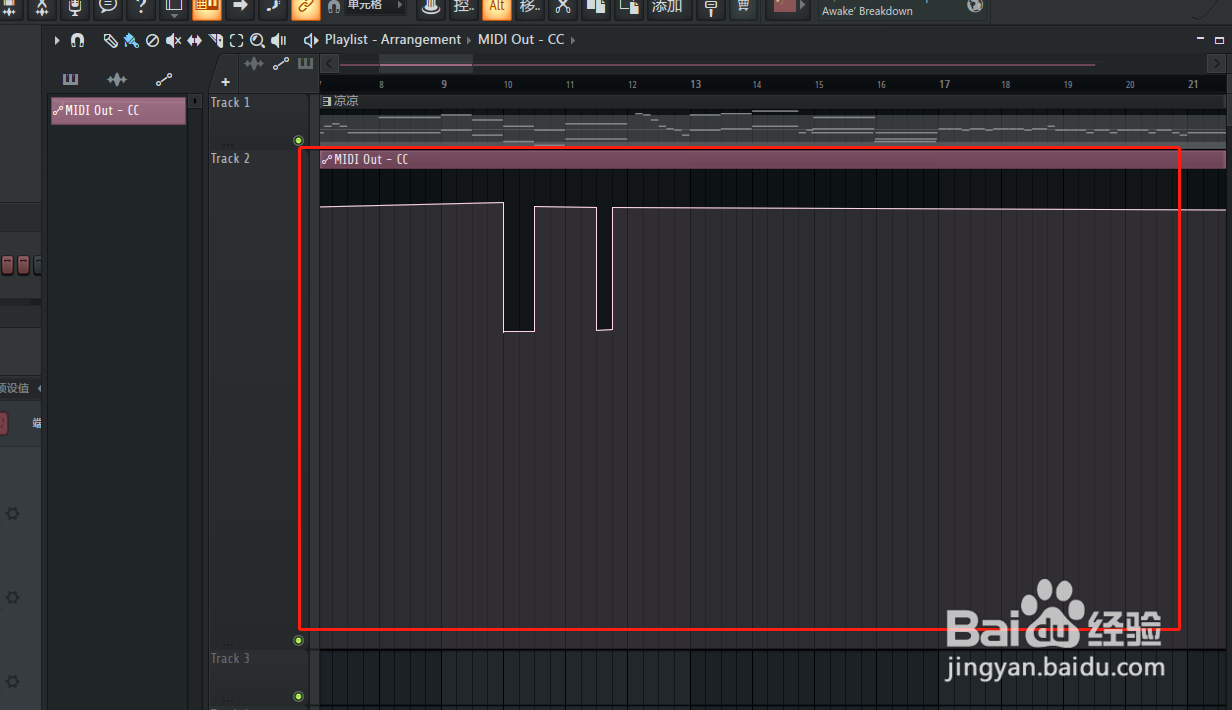Switch to the audio clips picker tab
The image size is (1232, 710).
coord(117,80)
